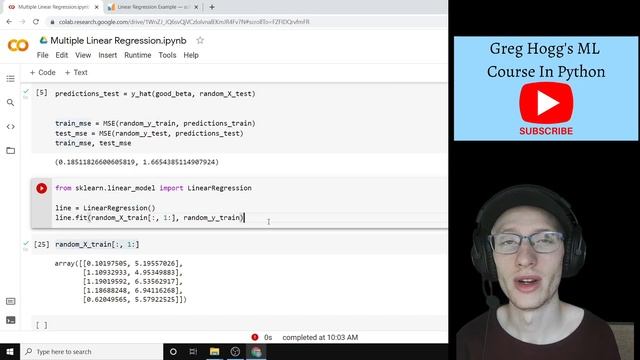Switch to the Linear Regression Example tab
640x360 pixels.
coord(152,7)
